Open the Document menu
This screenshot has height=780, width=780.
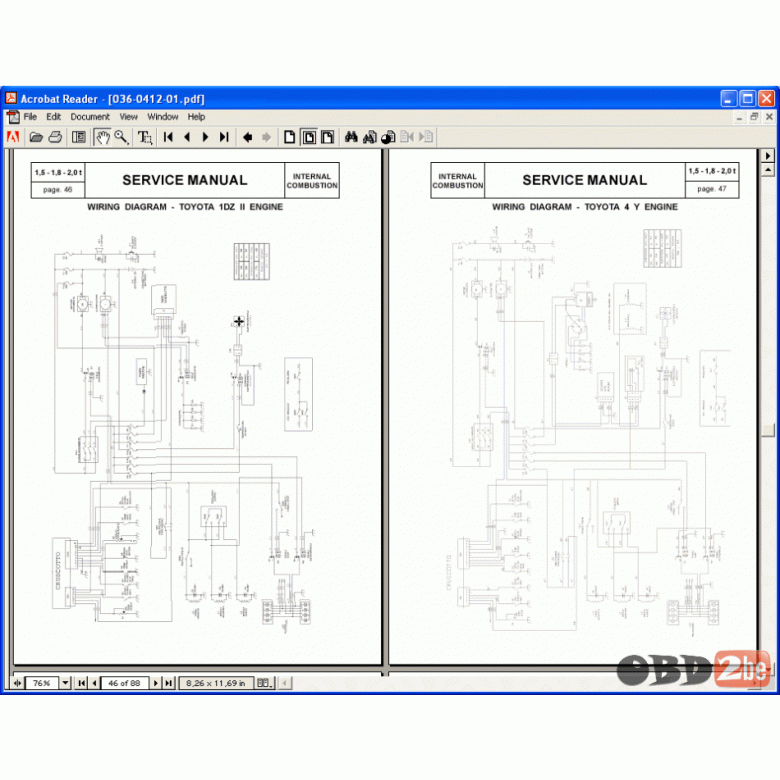click(x=90, y=117)
